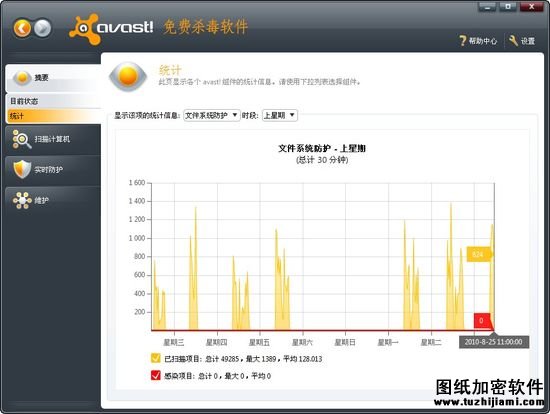Minimize the avast window
The image size is (550, 414).
tap(487, 6)
